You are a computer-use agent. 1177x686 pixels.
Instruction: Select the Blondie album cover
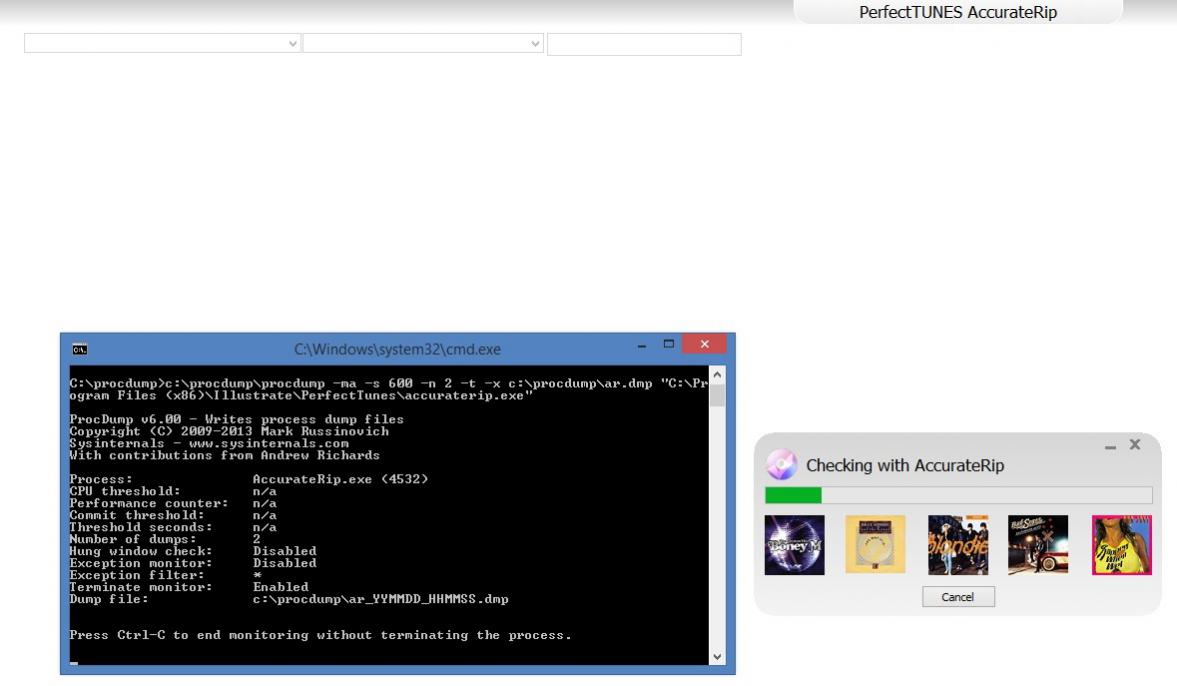click(957, 545)
